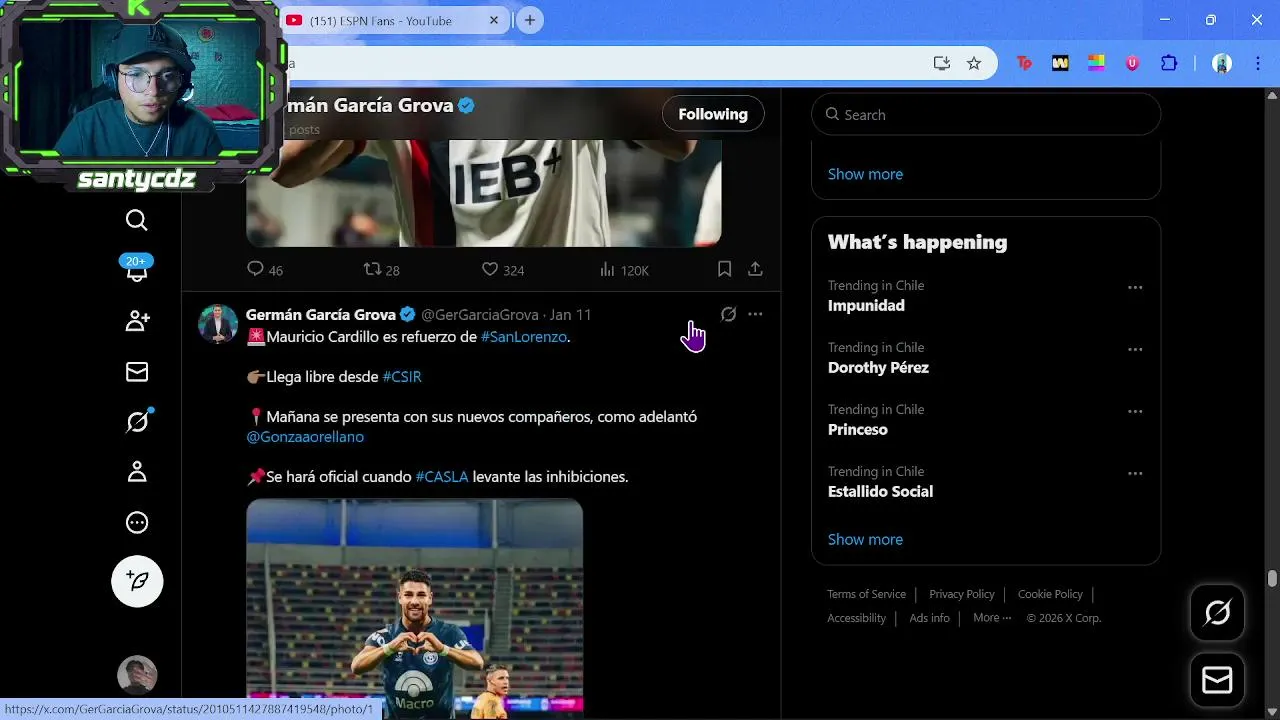Open the IEB+ jersey image
The image size is (1280, 720).
point(484,193)
